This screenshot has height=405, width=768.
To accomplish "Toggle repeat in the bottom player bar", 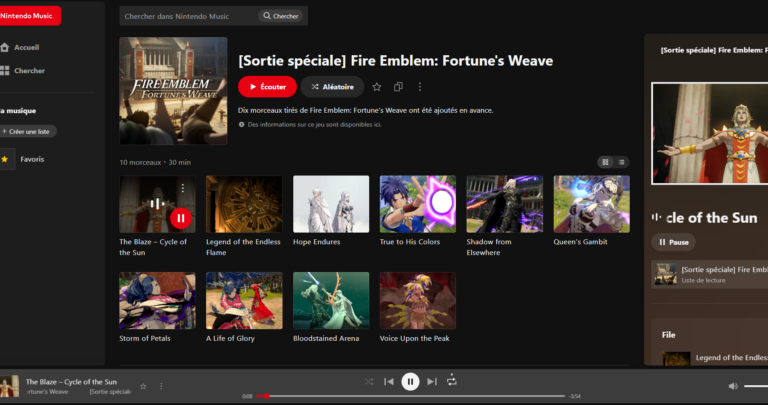I will coord(452,381).
